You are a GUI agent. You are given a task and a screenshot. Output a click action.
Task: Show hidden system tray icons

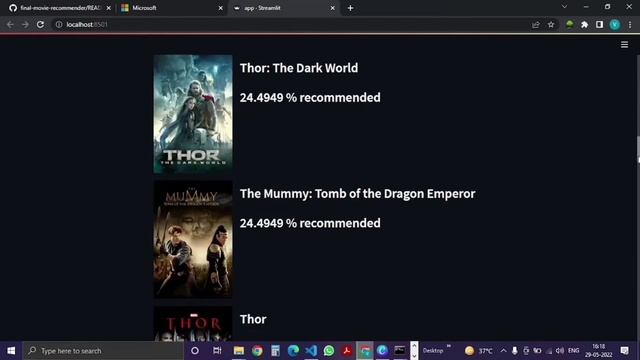503,351
